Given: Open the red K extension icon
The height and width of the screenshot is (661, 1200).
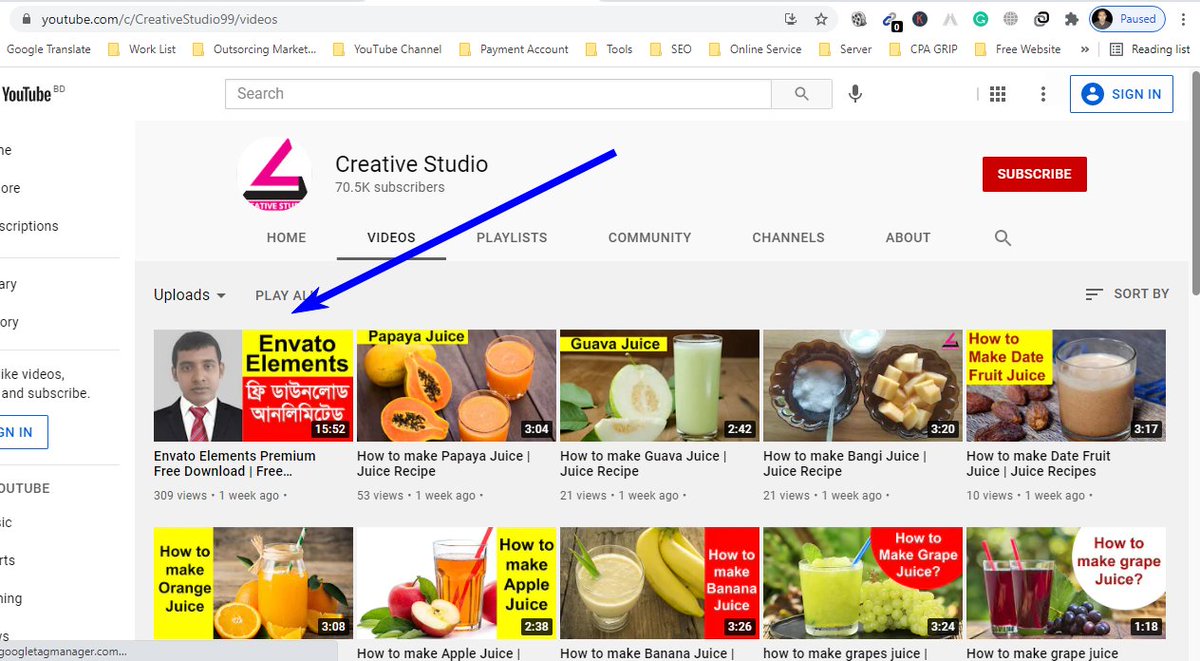Looking at the screenshot, I should point(920,19).
